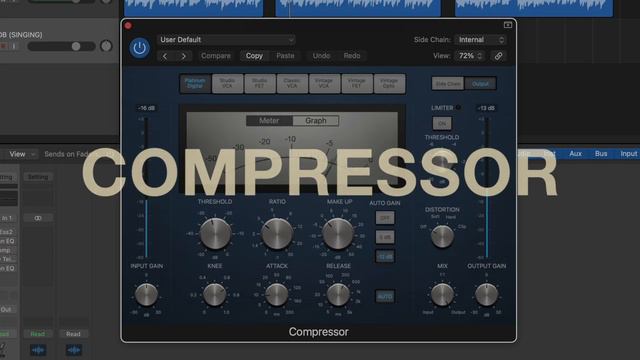Image resolution: width=640 pixels, height=360 pixels.
Task: Click the Attack knob
Action: pos(277,294)
